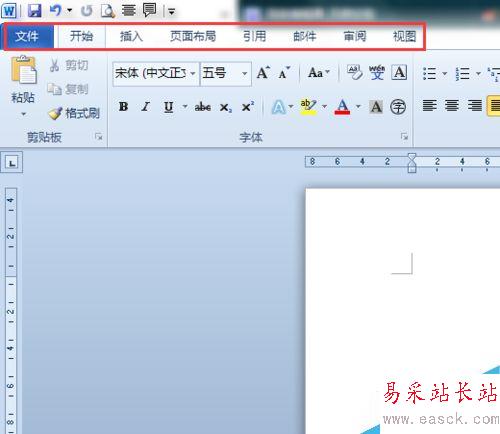Expand the font color dropdown

pyautogui.click(x=358, y=107)
